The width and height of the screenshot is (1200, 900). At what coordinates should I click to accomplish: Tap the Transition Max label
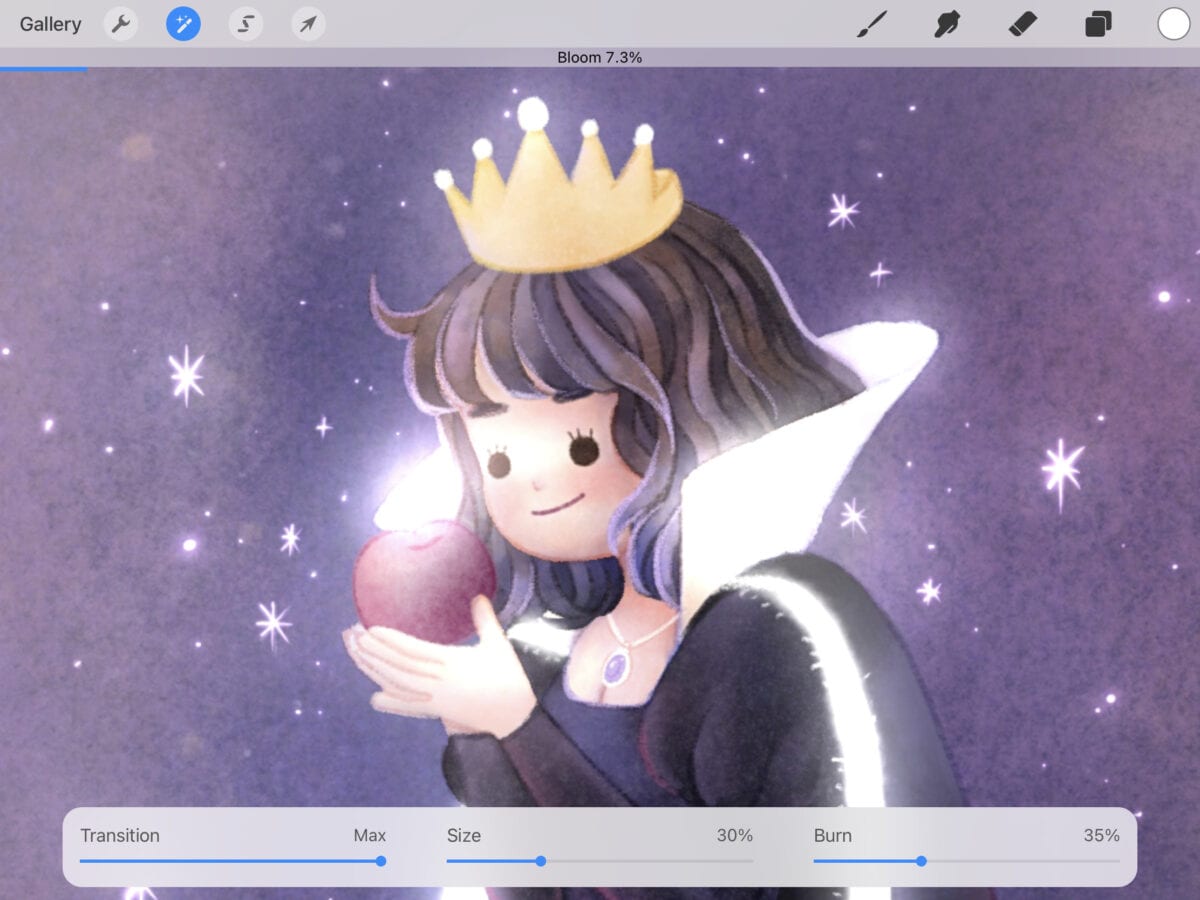[370, 835]
